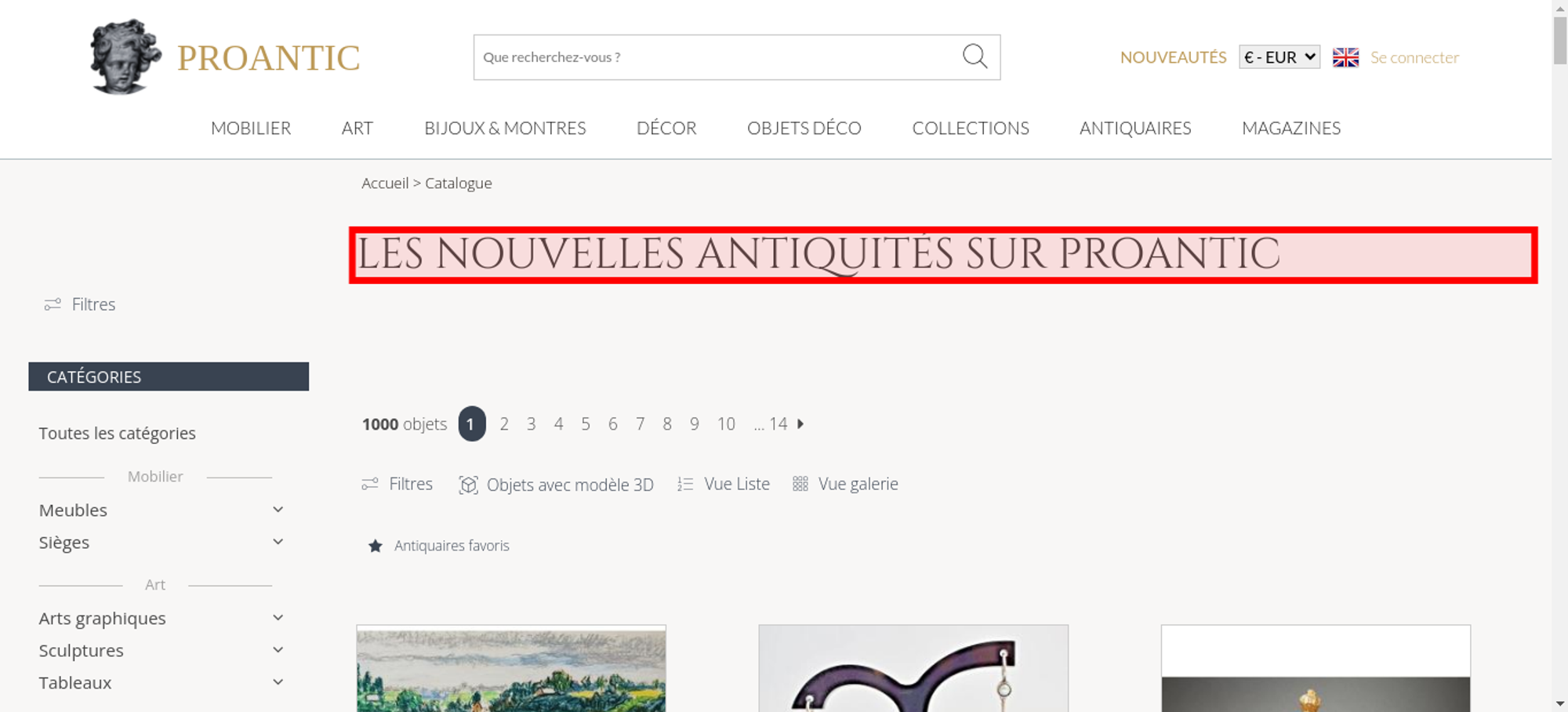This screenshot has width=1568, height=712.
Task: Click the search magnifier icon
Action: pos(975,56)
